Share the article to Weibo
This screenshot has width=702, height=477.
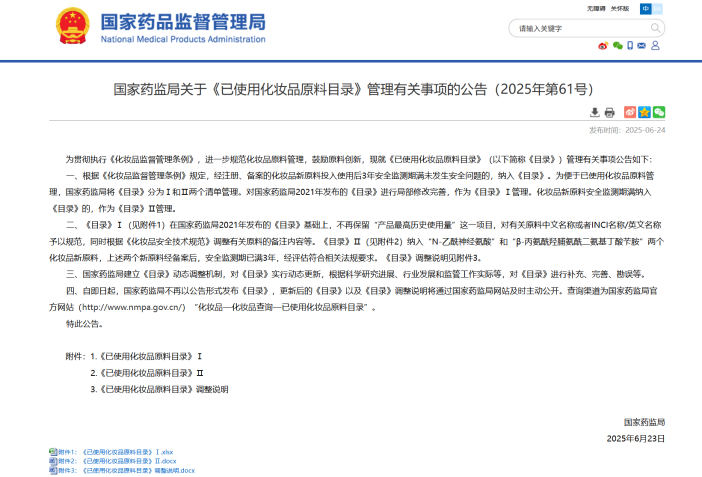click(x=630, y=112)
